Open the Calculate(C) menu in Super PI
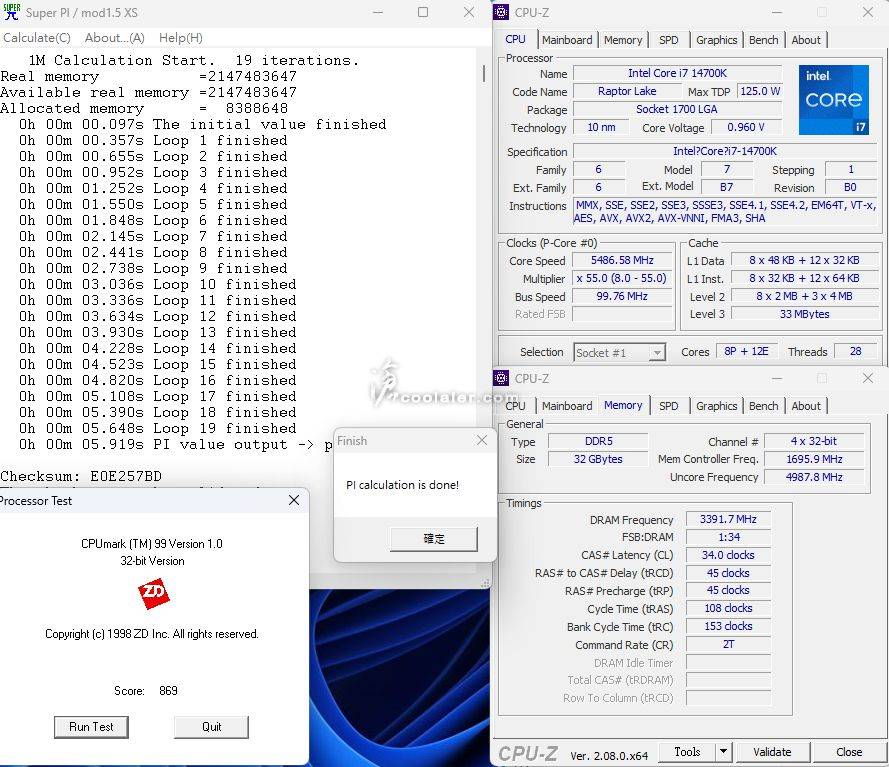Viewport: 889px width, 767px height. (37, 38)
